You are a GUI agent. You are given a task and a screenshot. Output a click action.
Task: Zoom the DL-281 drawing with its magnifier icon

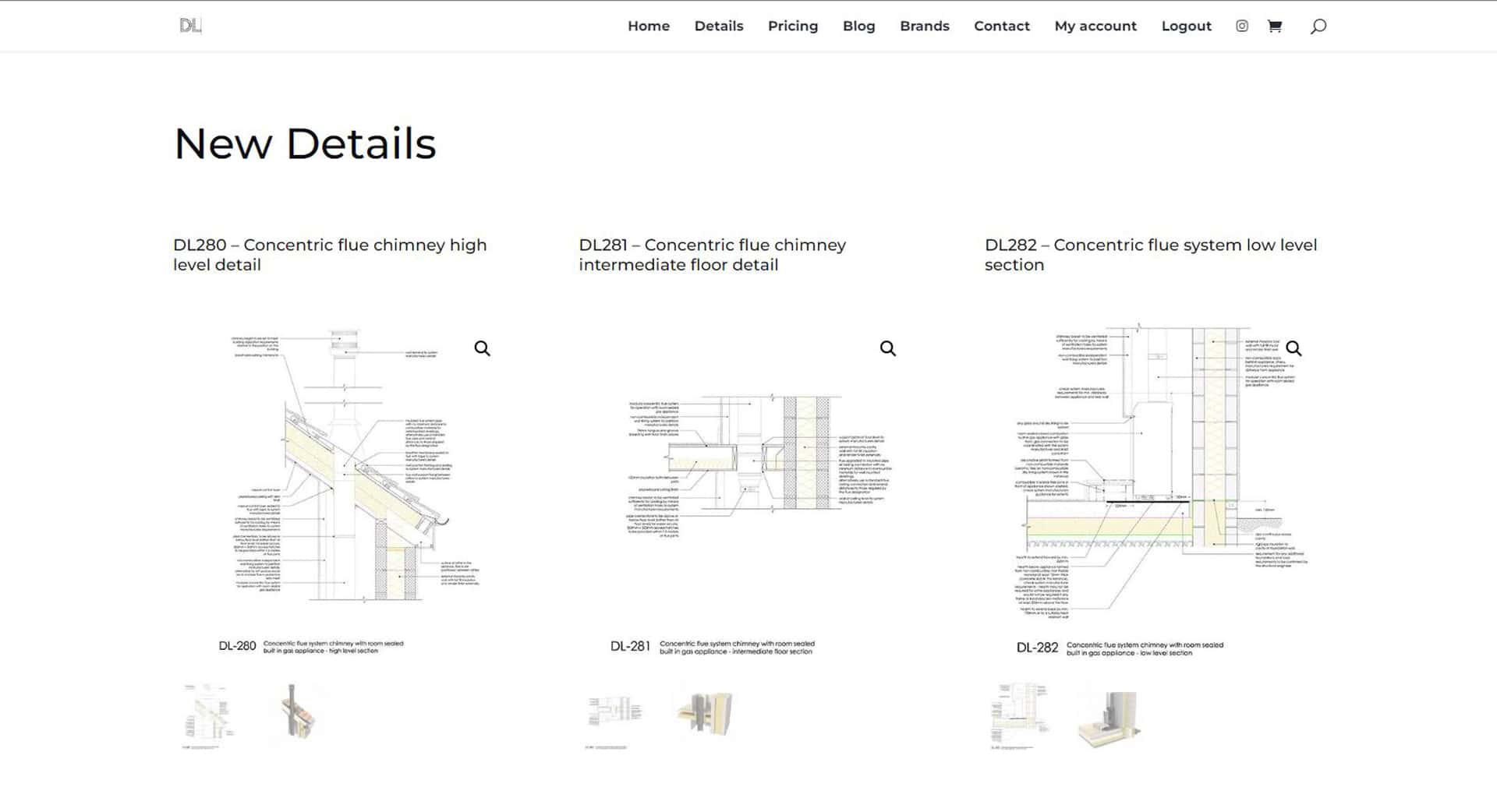pos(888,348)
